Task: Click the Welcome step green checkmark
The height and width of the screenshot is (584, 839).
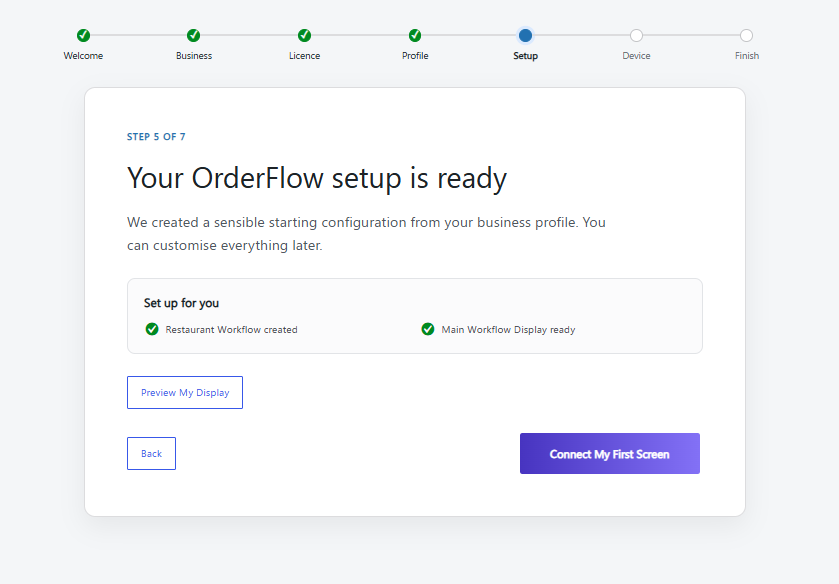Action: click(x=83, y=35)
